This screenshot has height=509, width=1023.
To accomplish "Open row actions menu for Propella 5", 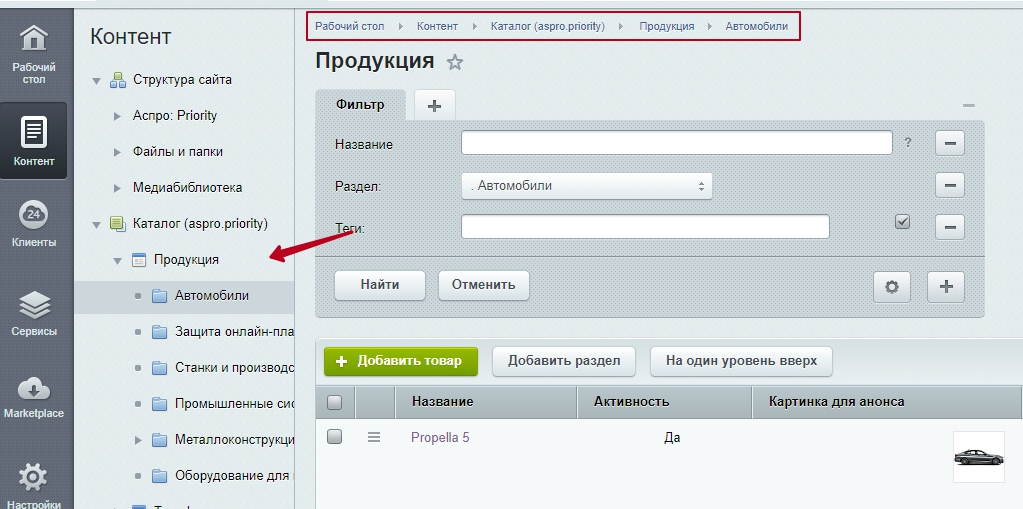I will pos(374,437).
